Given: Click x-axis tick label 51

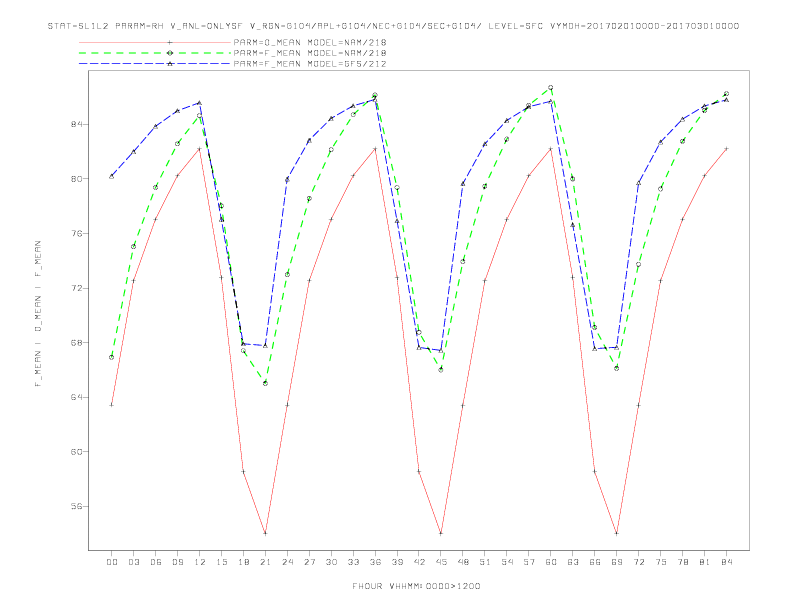Looking at the screenshot, I should (485, 562).
